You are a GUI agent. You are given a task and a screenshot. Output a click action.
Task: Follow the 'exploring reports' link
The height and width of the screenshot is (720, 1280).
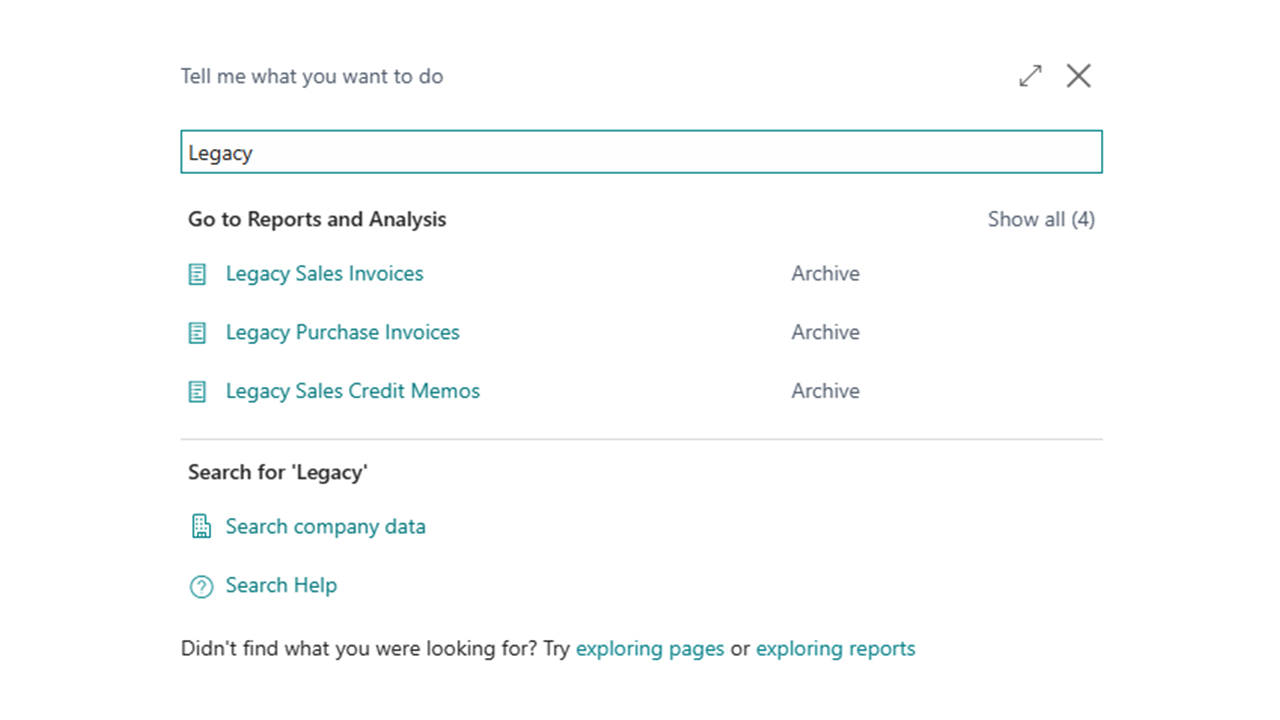click(x=835, y=648)
